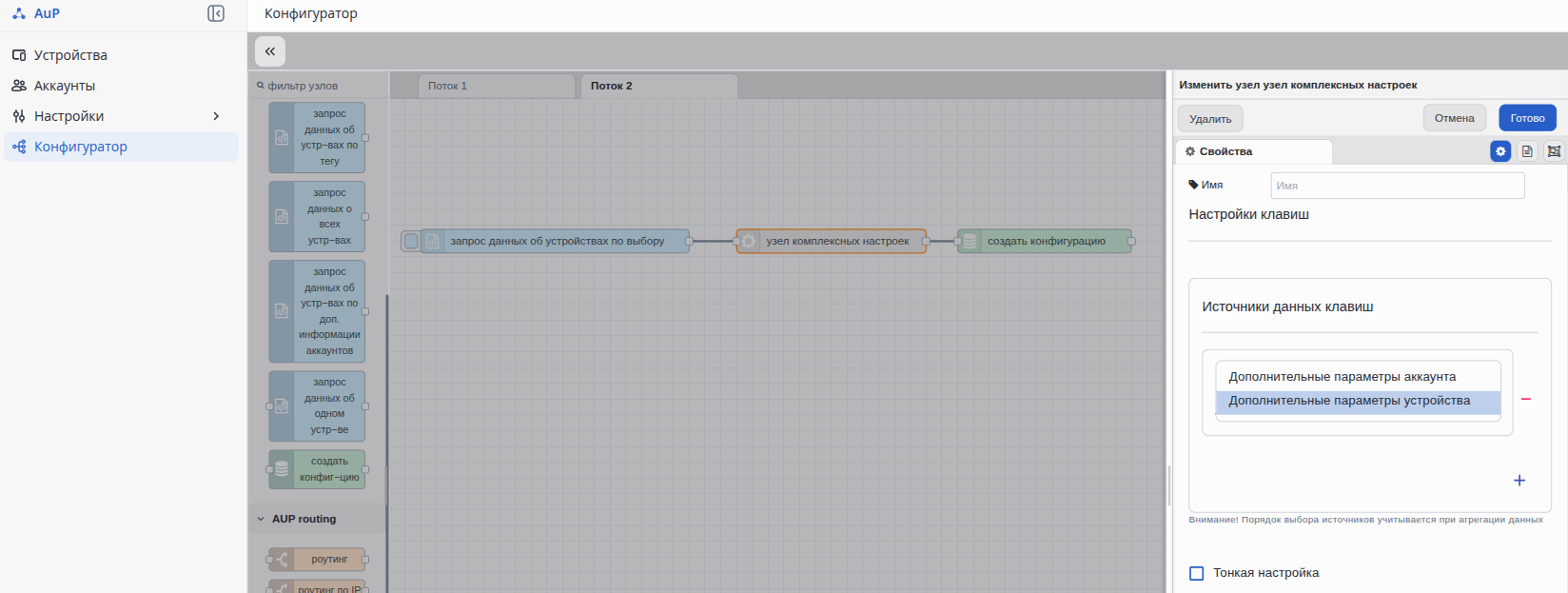This screenshot has width=1568, height=593.
Task: Select Конфигуратор in the sidebar
Action: 123,147
